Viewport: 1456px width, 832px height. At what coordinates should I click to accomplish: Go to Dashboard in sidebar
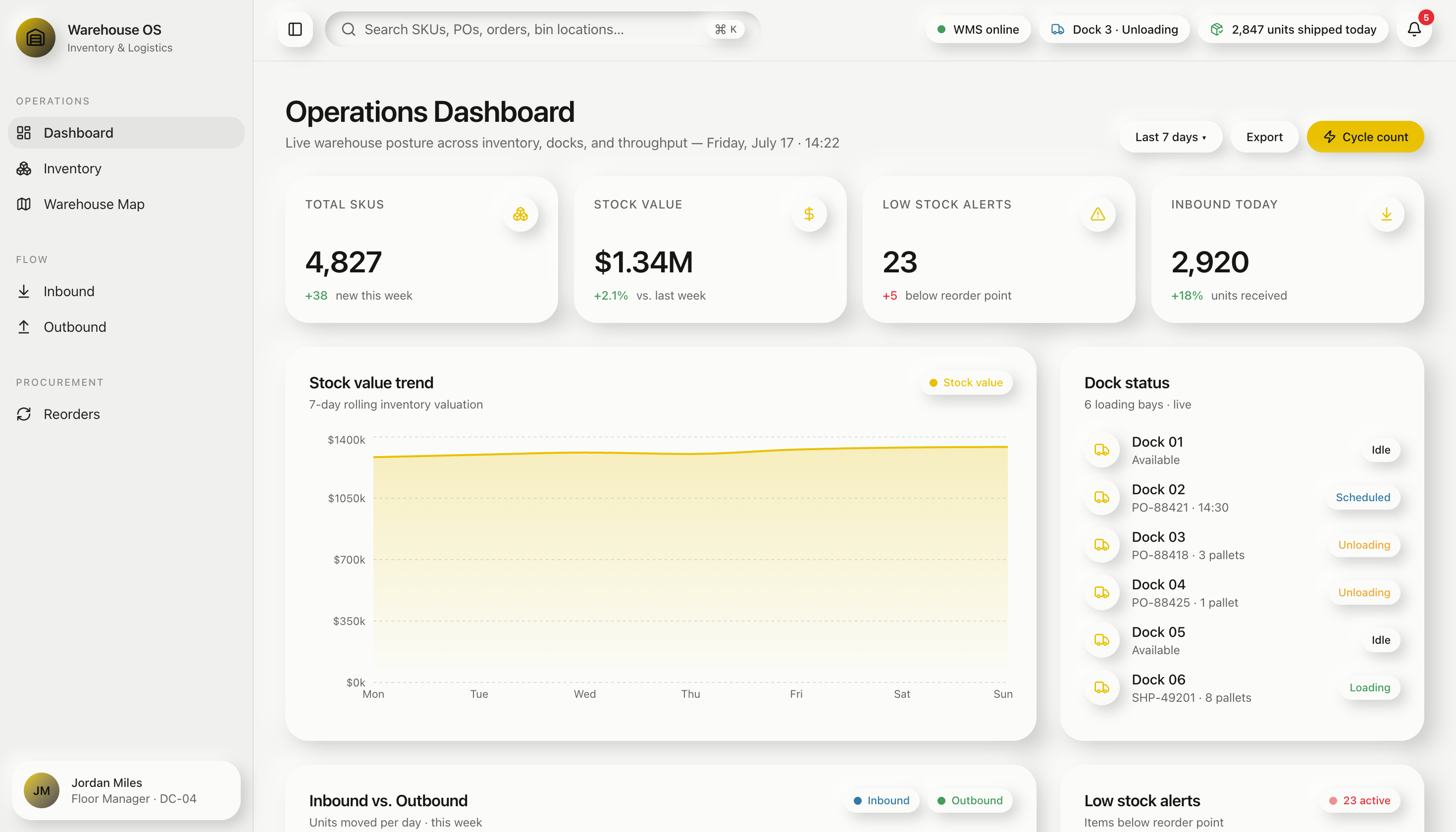(x=126, y=133)
